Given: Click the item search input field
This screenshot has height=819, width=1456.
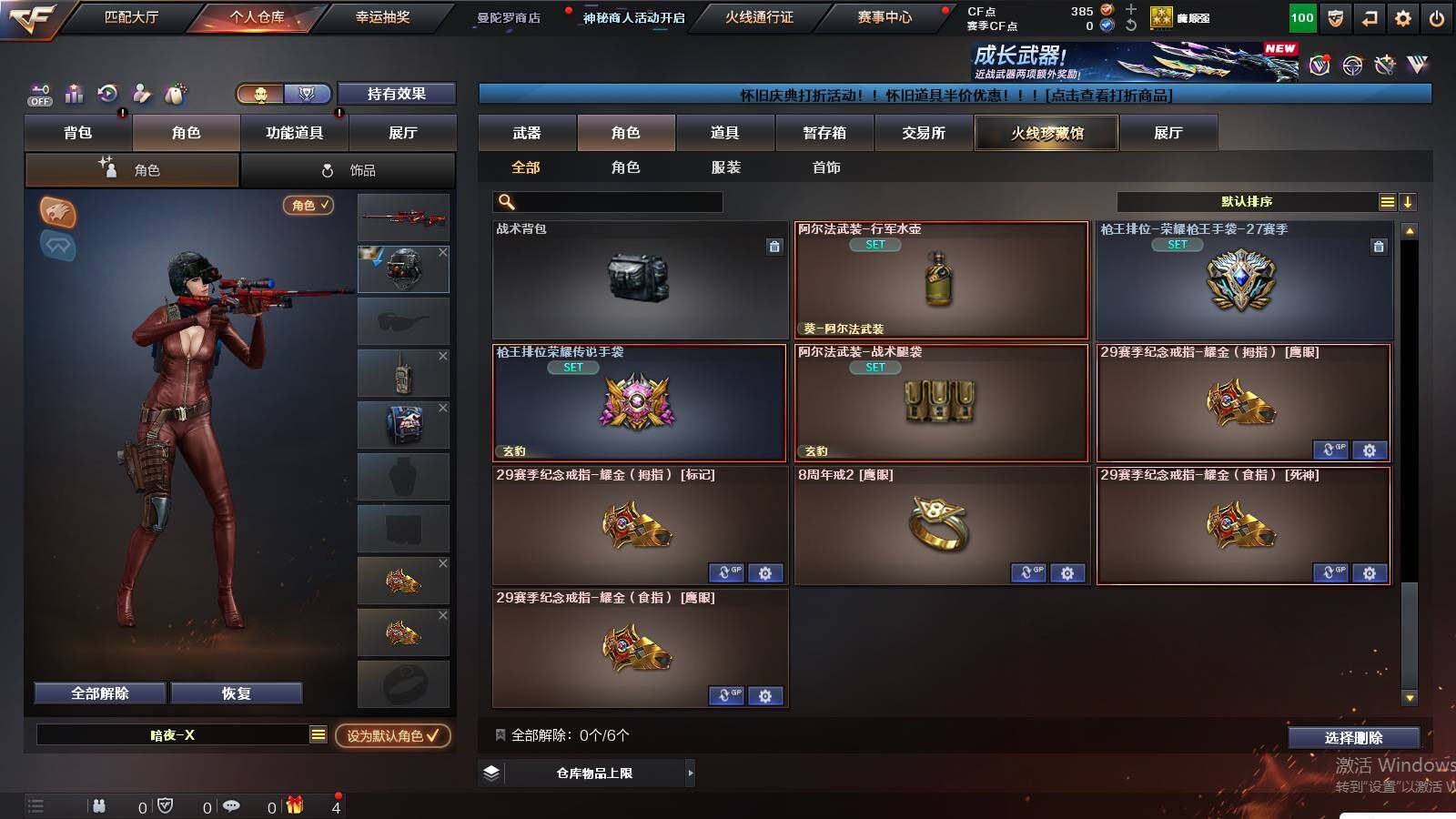Looking at the screenshot, I should click(608, 202).
